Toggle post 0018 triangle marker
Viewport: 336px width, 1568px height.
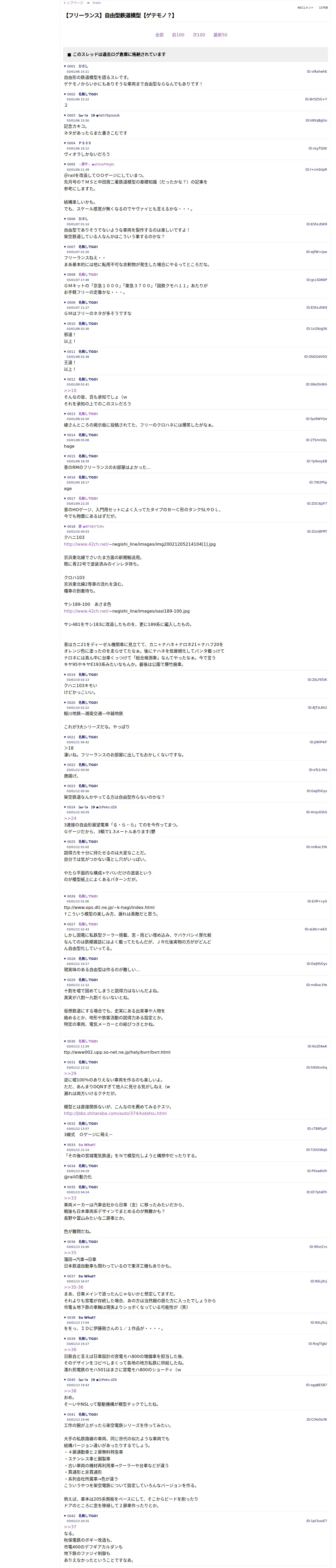[65, 527]
